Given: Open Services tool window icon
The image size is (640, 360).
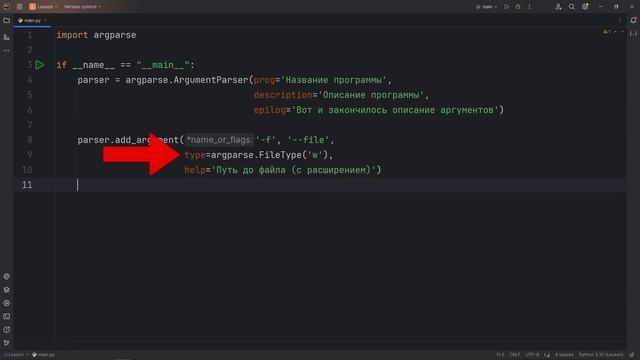Looking at the screenshot, I should pyautogui.click(x=7, y=303).
